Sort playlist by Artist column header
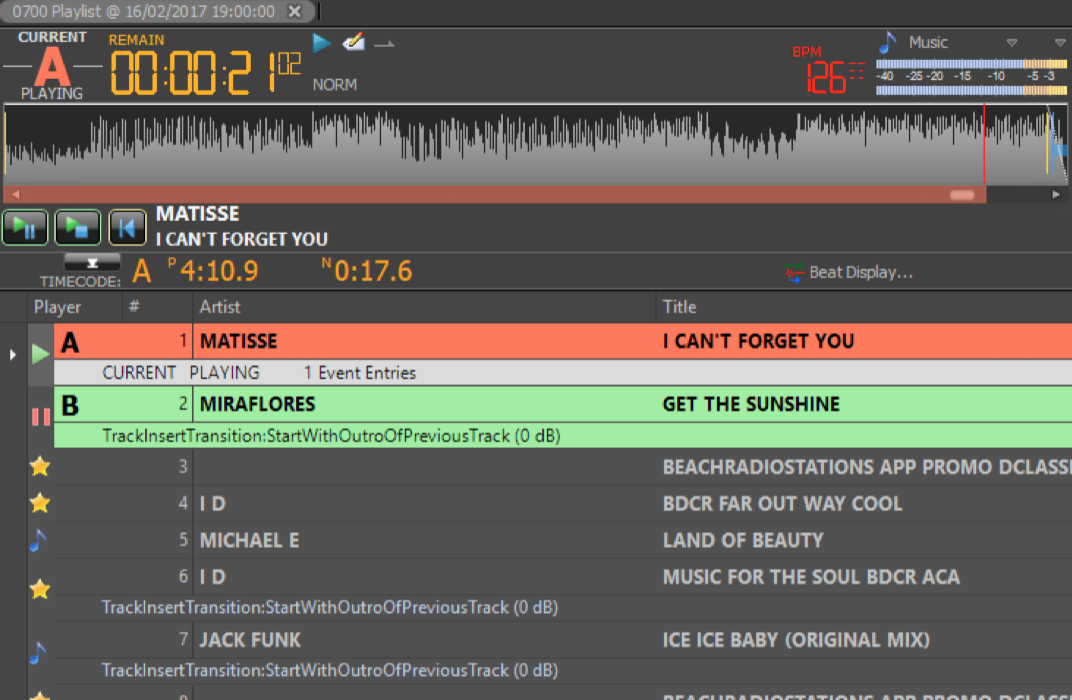Image resolution: width=1072 pixels, height=700 pixels. point(220,307)
